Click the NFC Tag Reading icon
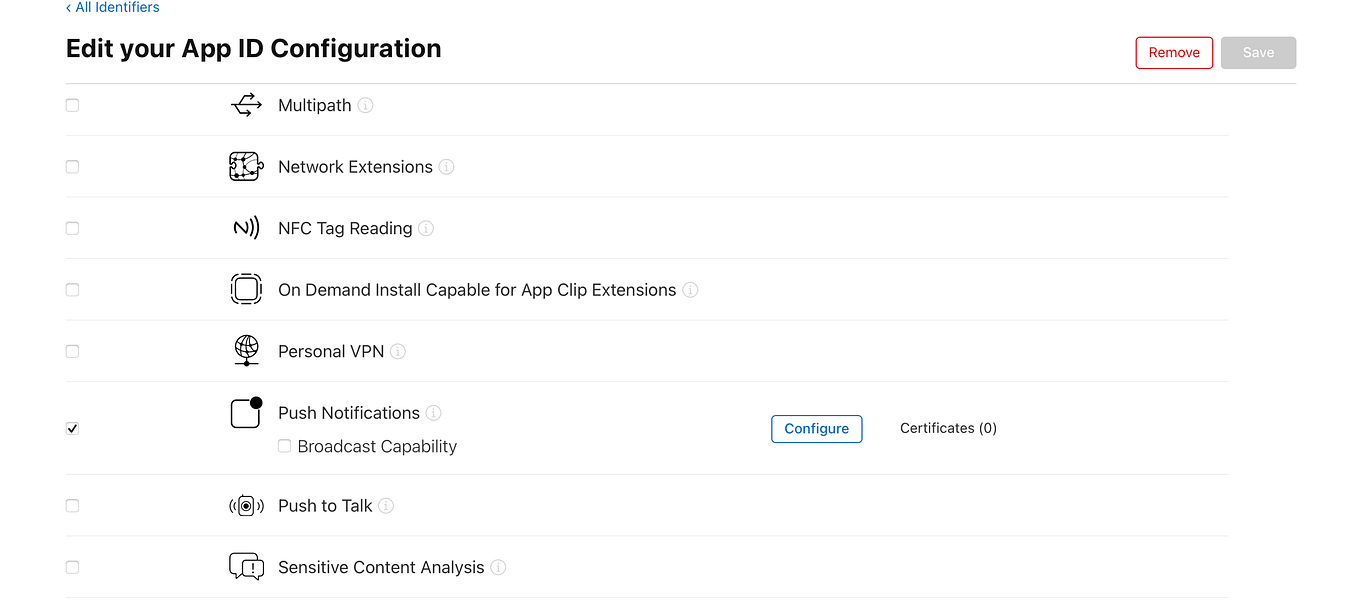This screenshot has height=612, width=1358. click(x=246, y=228)
